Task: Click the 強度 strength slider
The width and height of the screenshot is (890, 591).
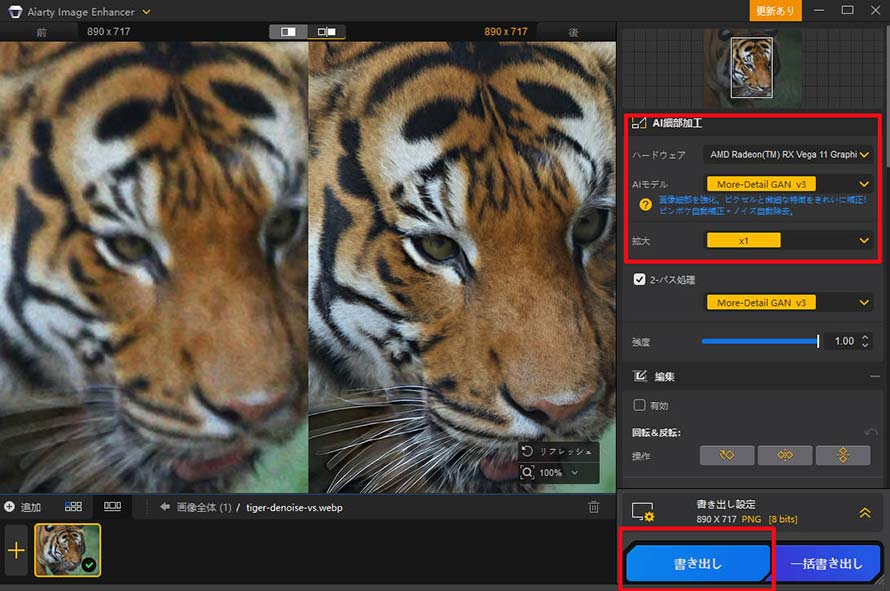Action: point(760,341)
